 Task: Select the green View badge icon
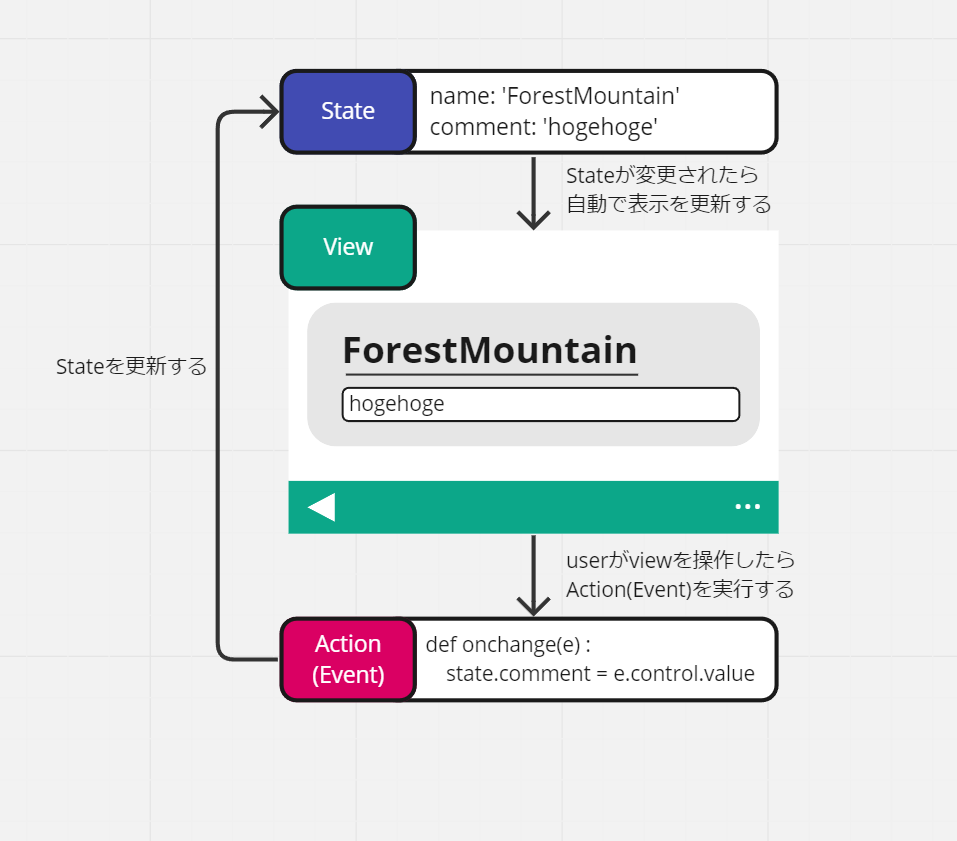click(x=347, y=247)
